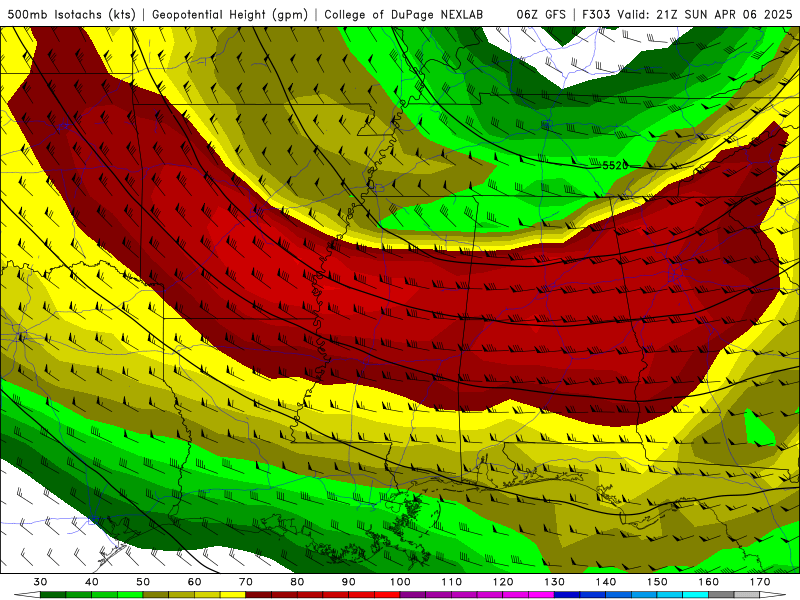Click the '06Z GFS' model run label
The width and height of the screenshot is (800, 600).
click(541, 15)
